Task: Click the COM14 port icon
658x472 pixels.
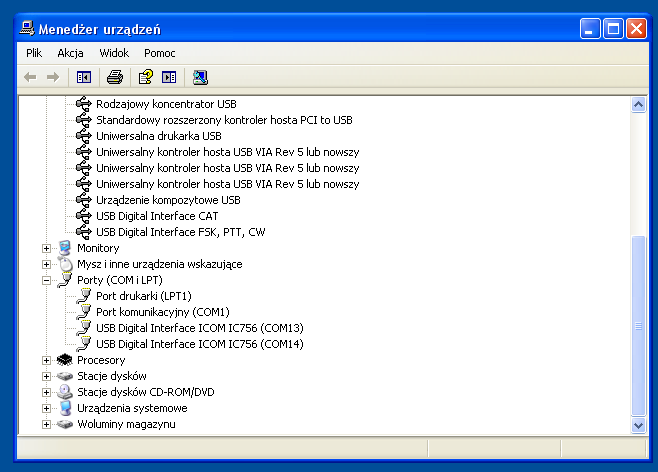Action: (84, 344)
